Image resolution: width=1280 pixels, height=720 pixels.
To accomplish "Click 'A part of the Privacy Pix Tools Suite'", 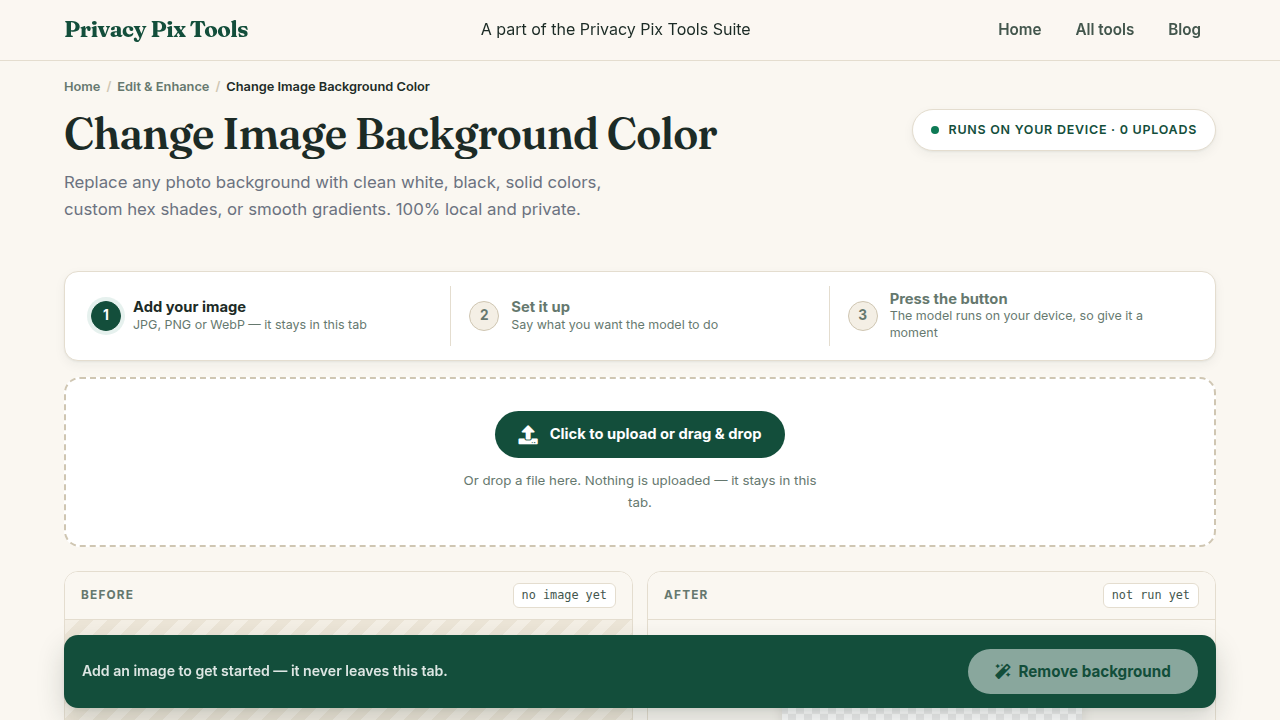I will coord(616,30).
